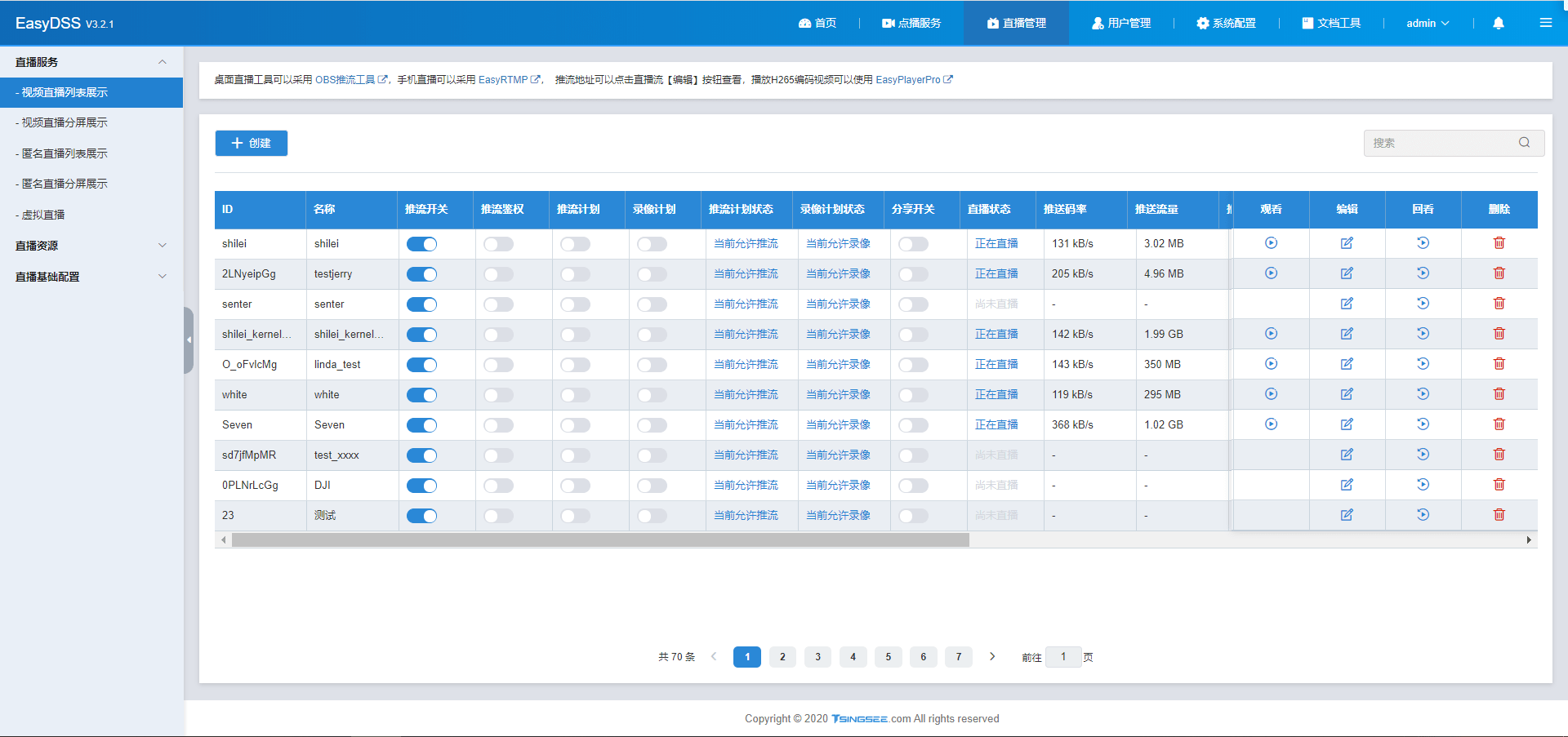Screen dimensions: 1568x737
Task: Enable 推流鉴权 for senter row
Action: pyautogui.click(x=498, y=304)
